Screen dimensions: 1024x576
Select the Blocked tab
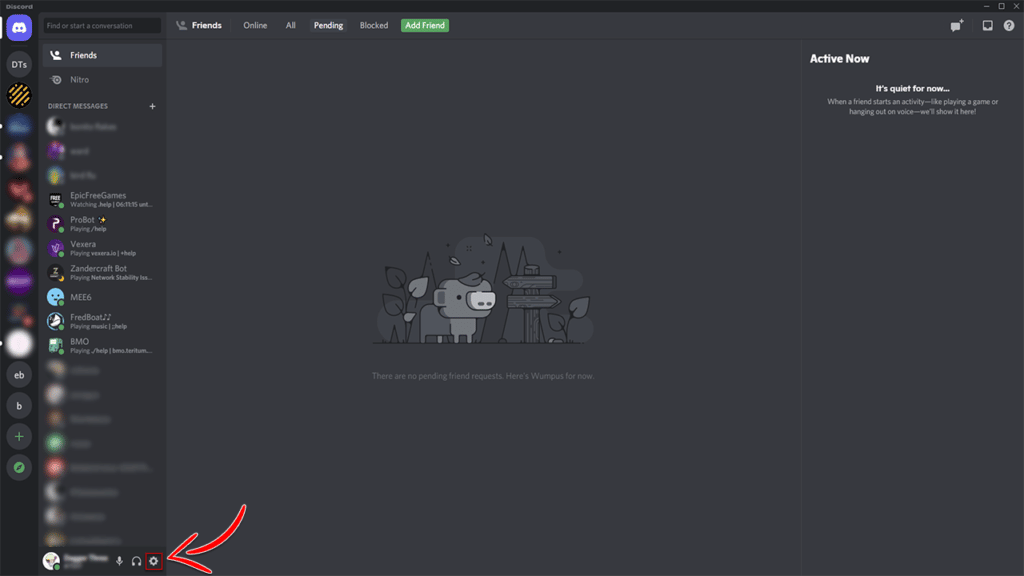coord(374,25)
